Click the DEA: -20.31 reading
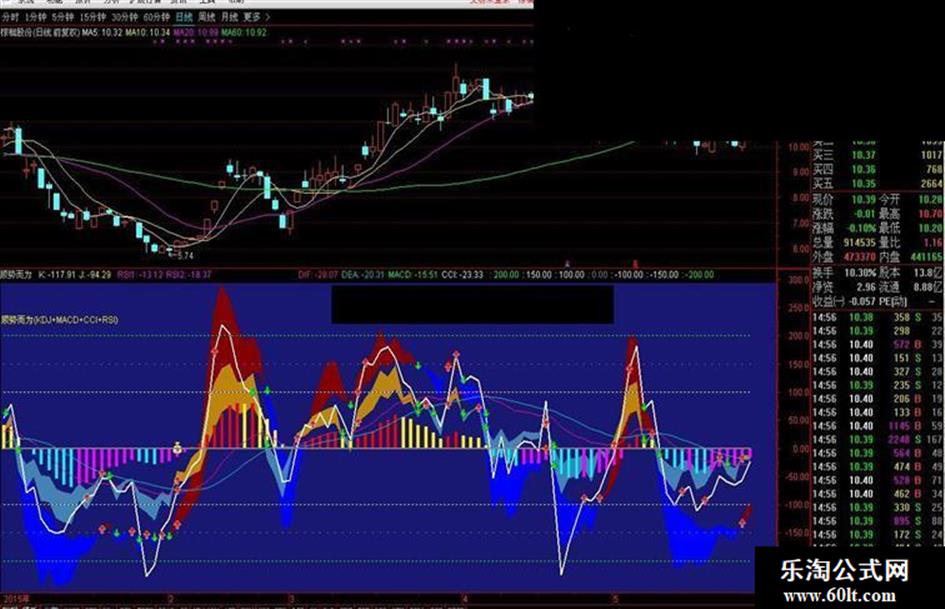 (363, 275)
